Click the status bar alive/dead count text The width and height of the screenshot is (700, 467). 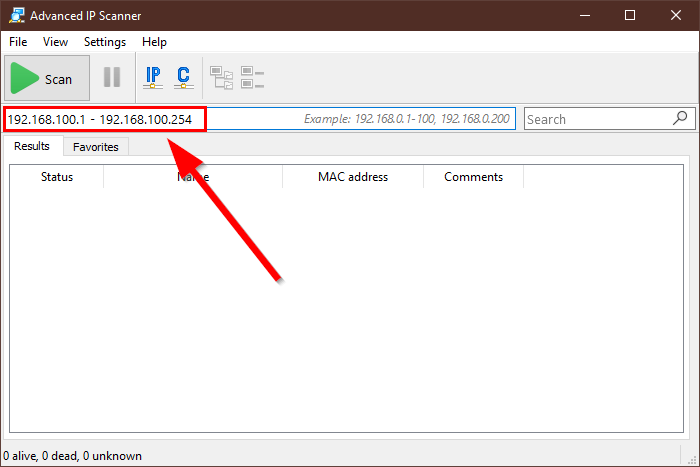pyautogui.click(x=72, y=456)
